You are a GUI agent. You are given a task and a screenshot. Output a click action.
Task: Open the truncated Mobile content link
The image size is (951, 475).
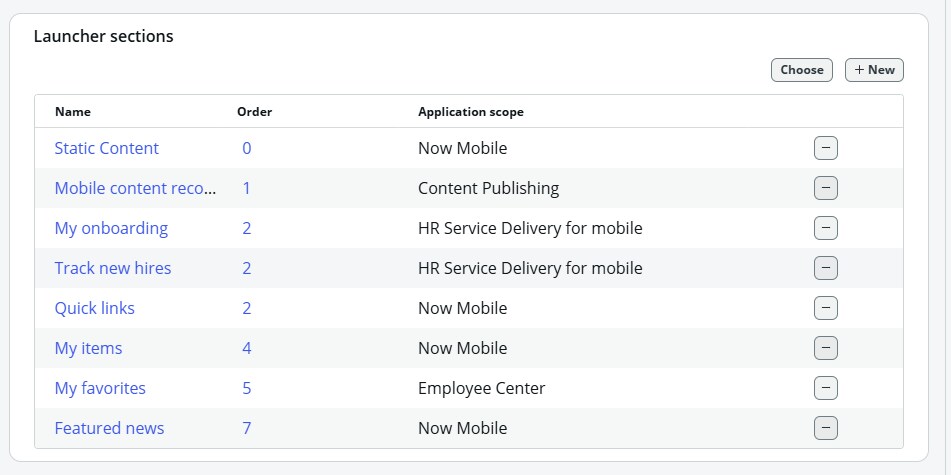[x=135, y=188]
